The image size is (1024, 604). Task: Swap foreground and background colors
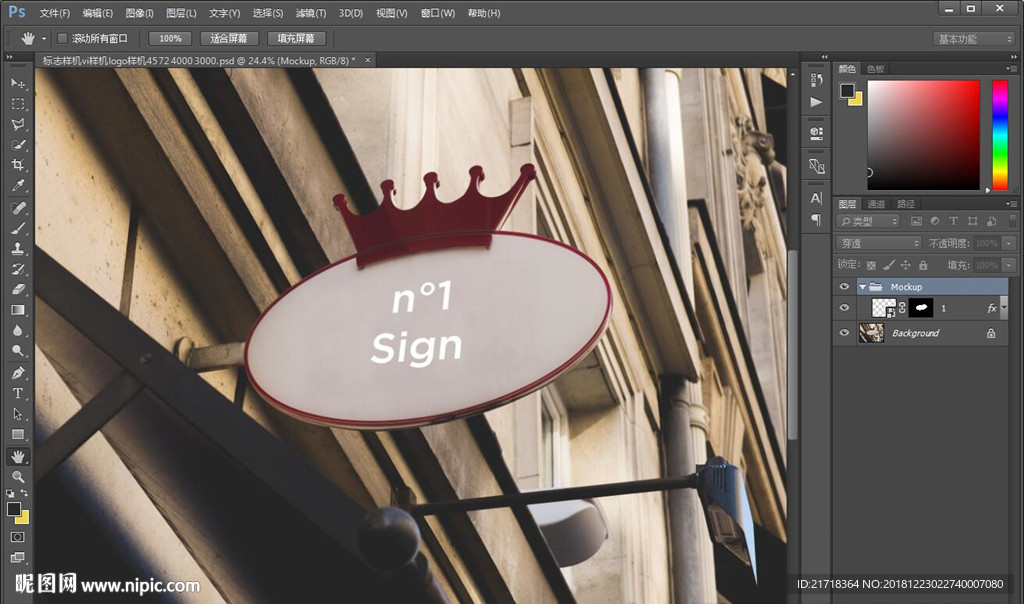(x=24, y=493)
